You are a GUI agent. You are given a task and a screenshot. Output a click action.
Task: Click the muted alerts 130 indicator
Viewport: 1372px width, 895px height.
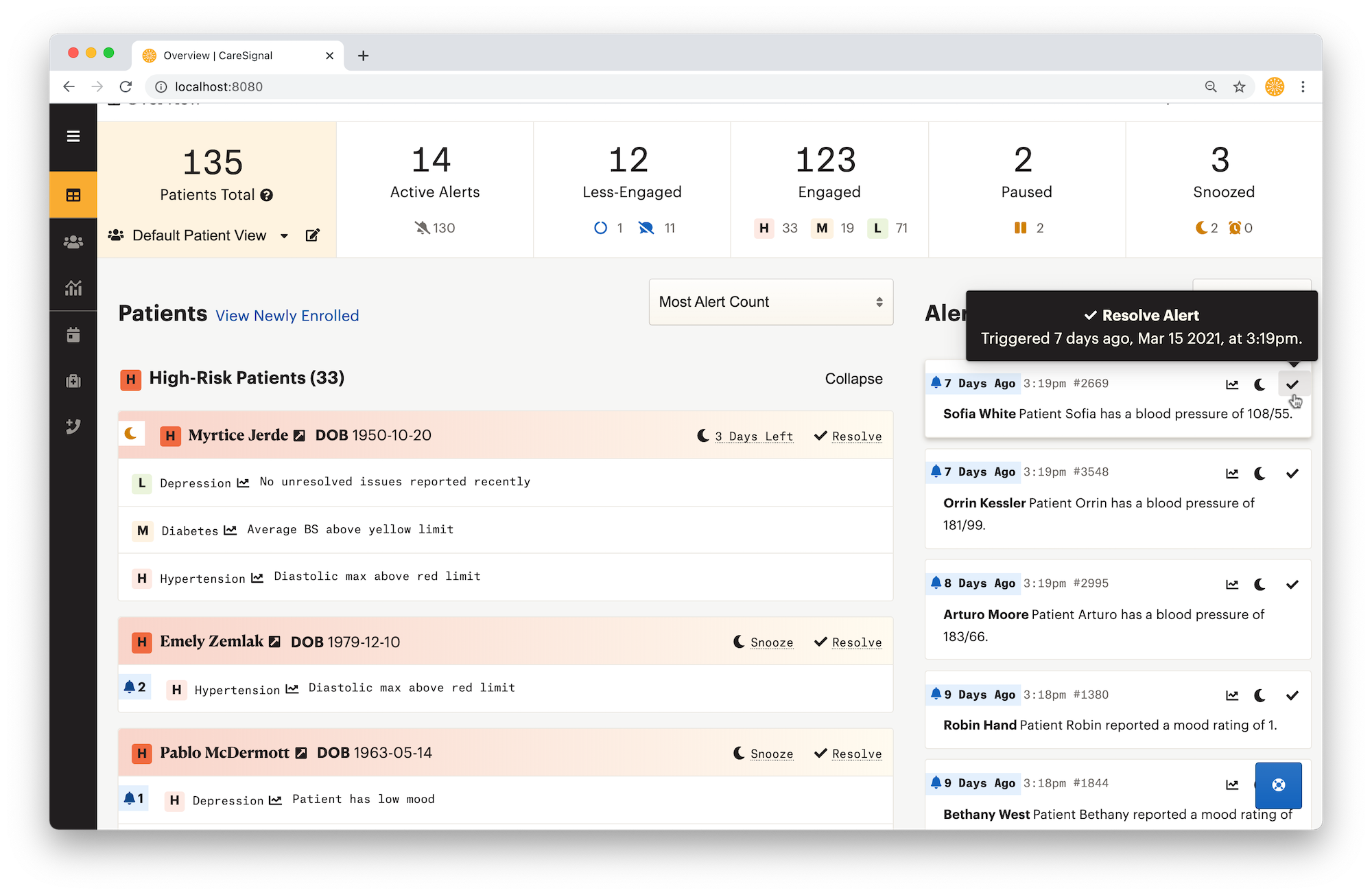point(435,228)
